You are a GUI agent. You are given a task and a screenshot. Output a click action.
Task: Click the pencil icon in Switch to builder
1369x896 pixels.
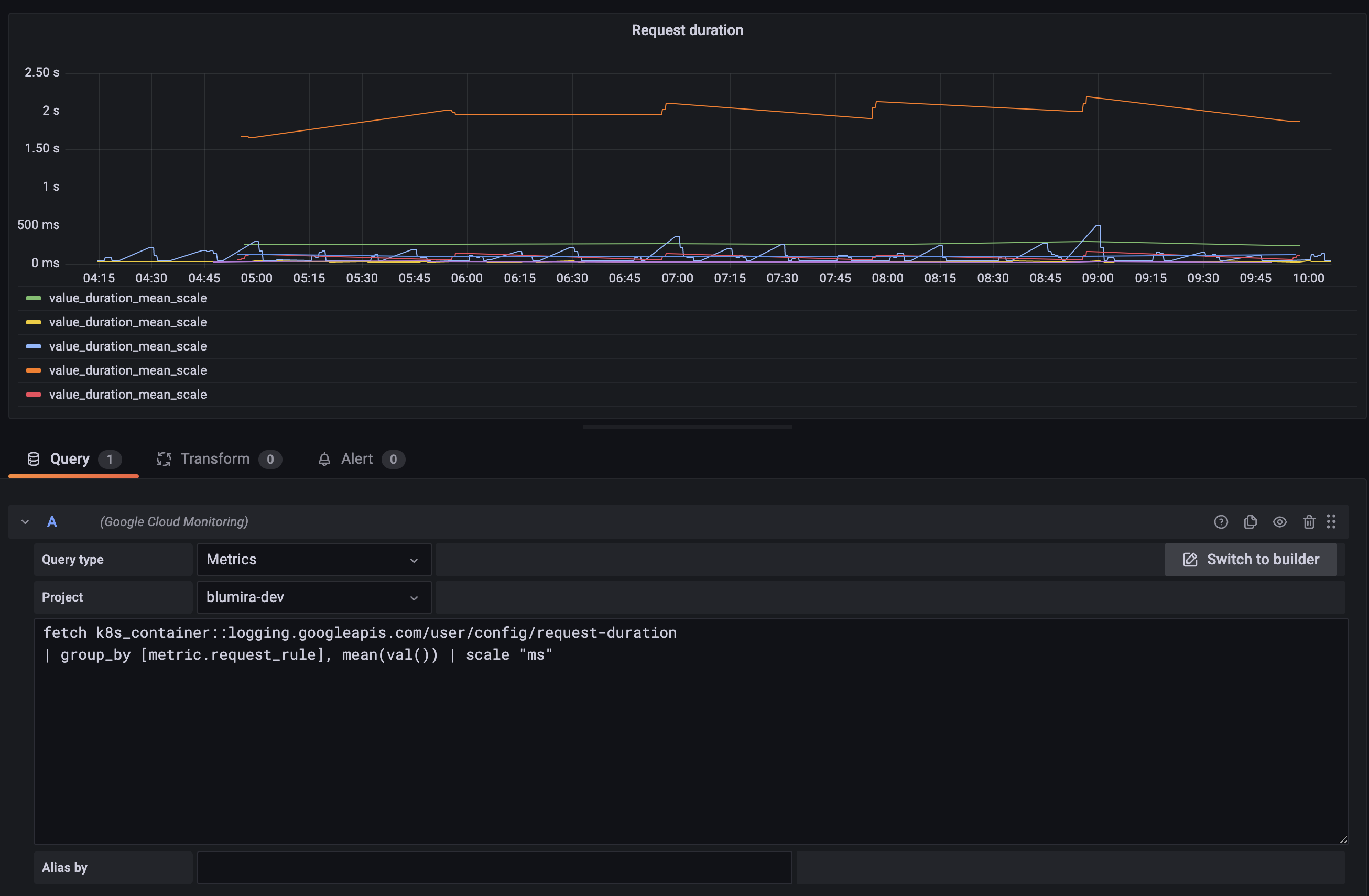(1190, 559)
